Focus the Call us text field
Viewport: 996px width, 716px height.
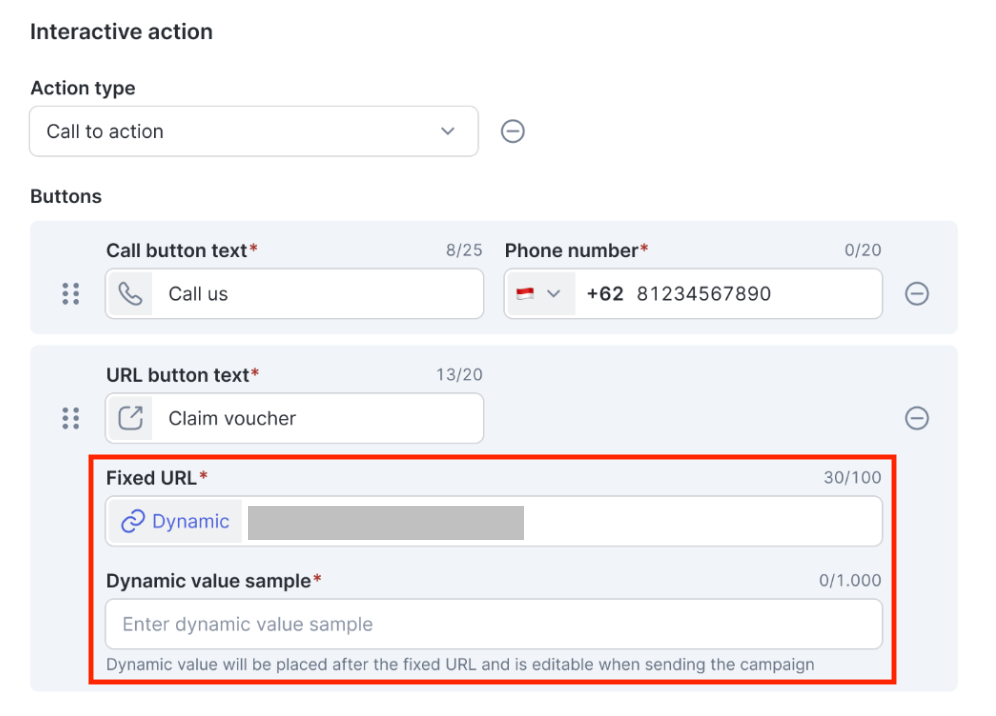[x=315, y=293]
